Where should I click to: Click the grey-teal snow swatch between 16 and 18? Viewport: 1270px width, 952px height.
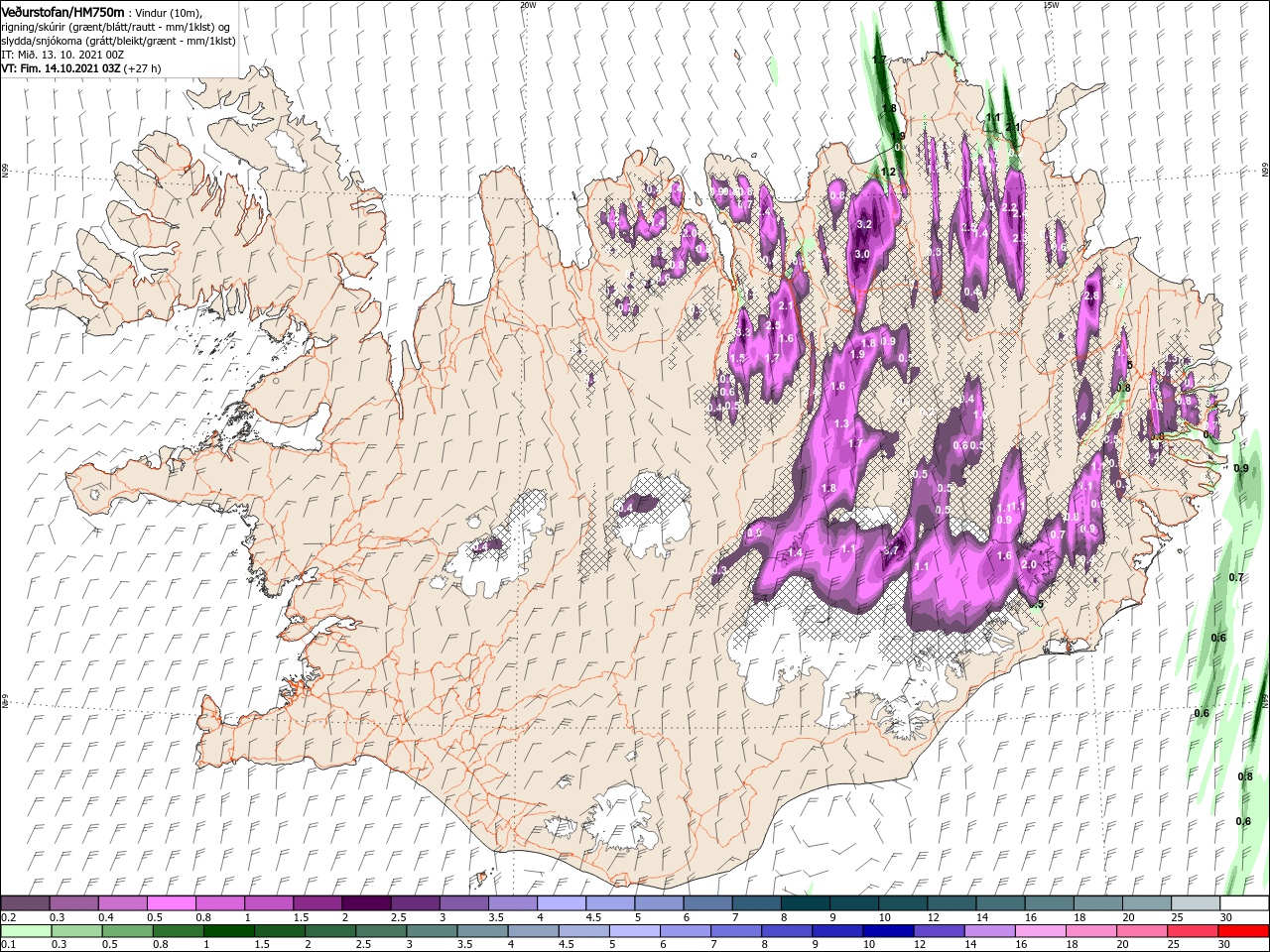(1047, 903)
